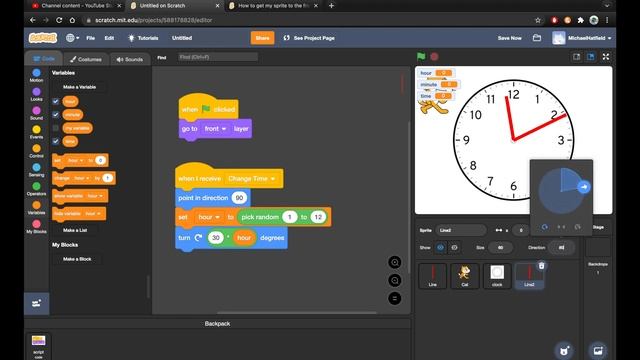640x360 pixels.
Task: Click the green flag to run project
Action: 421,56
